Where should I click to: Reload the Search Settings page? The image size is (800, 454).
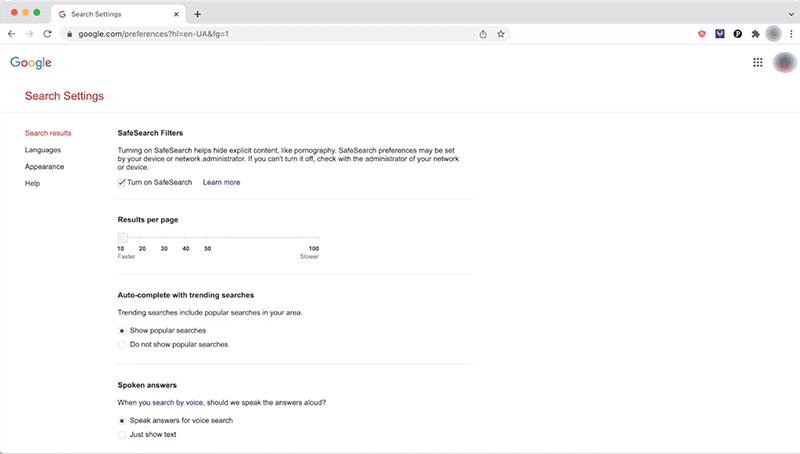[47, 34]
